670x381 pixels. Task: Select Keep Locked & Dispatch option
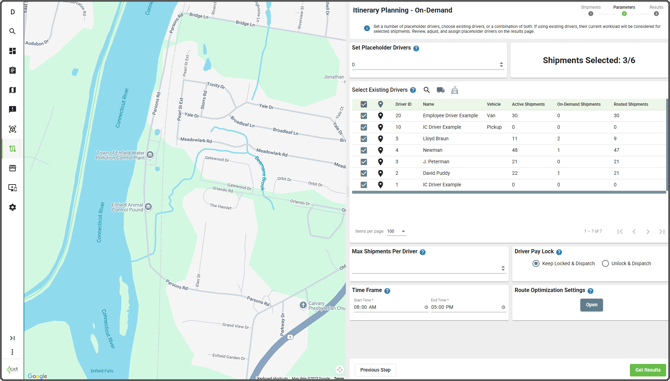pyautogui.click(x=536, y=264)
